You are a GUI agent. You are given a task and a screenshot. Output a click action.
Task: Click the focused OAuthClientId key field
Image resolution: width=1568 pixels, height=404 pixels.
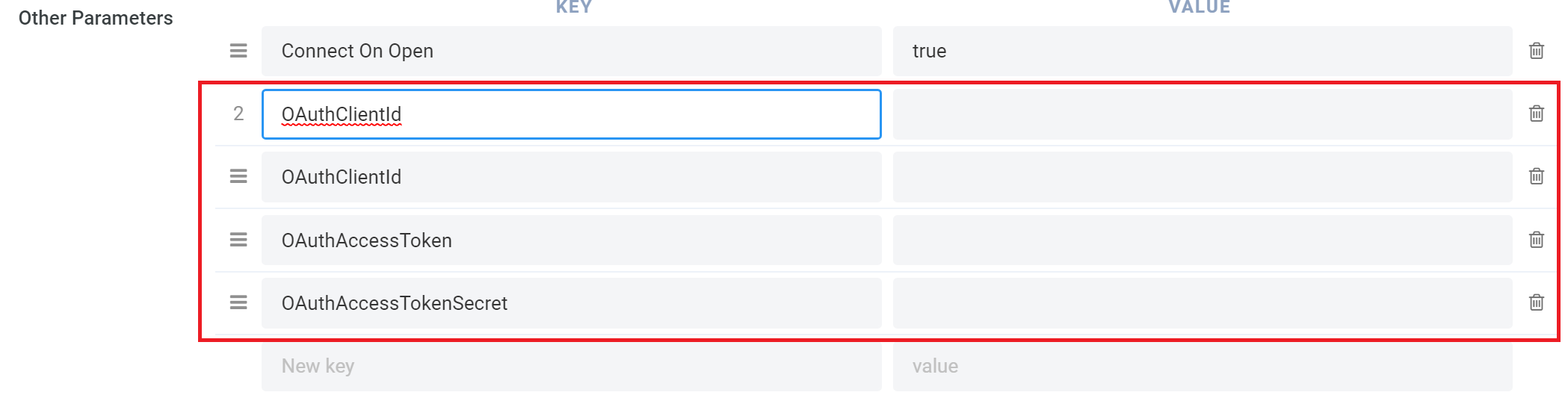click(571, 114)
